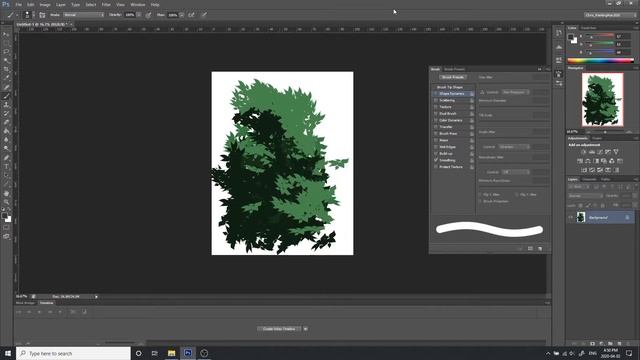The image size is (640, 360).
Task: Open the arrow beside Create Video Timeline
Action: 305,329
